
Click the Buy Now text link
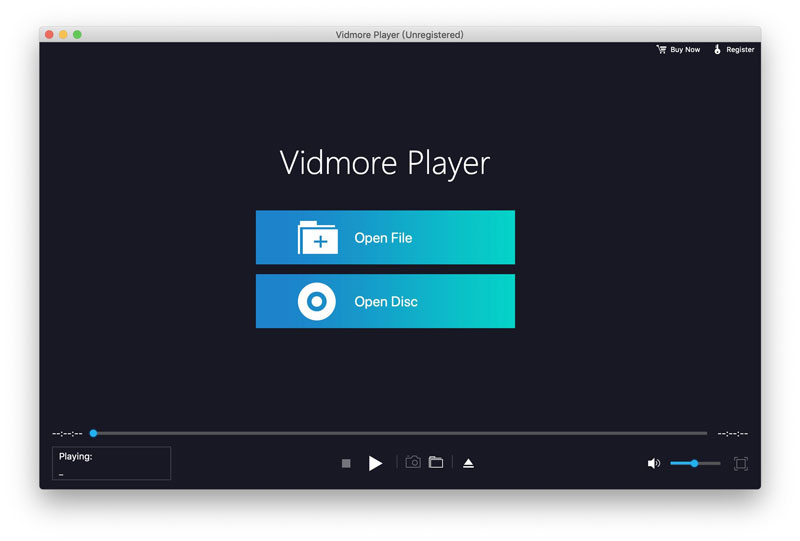(685, 49)
